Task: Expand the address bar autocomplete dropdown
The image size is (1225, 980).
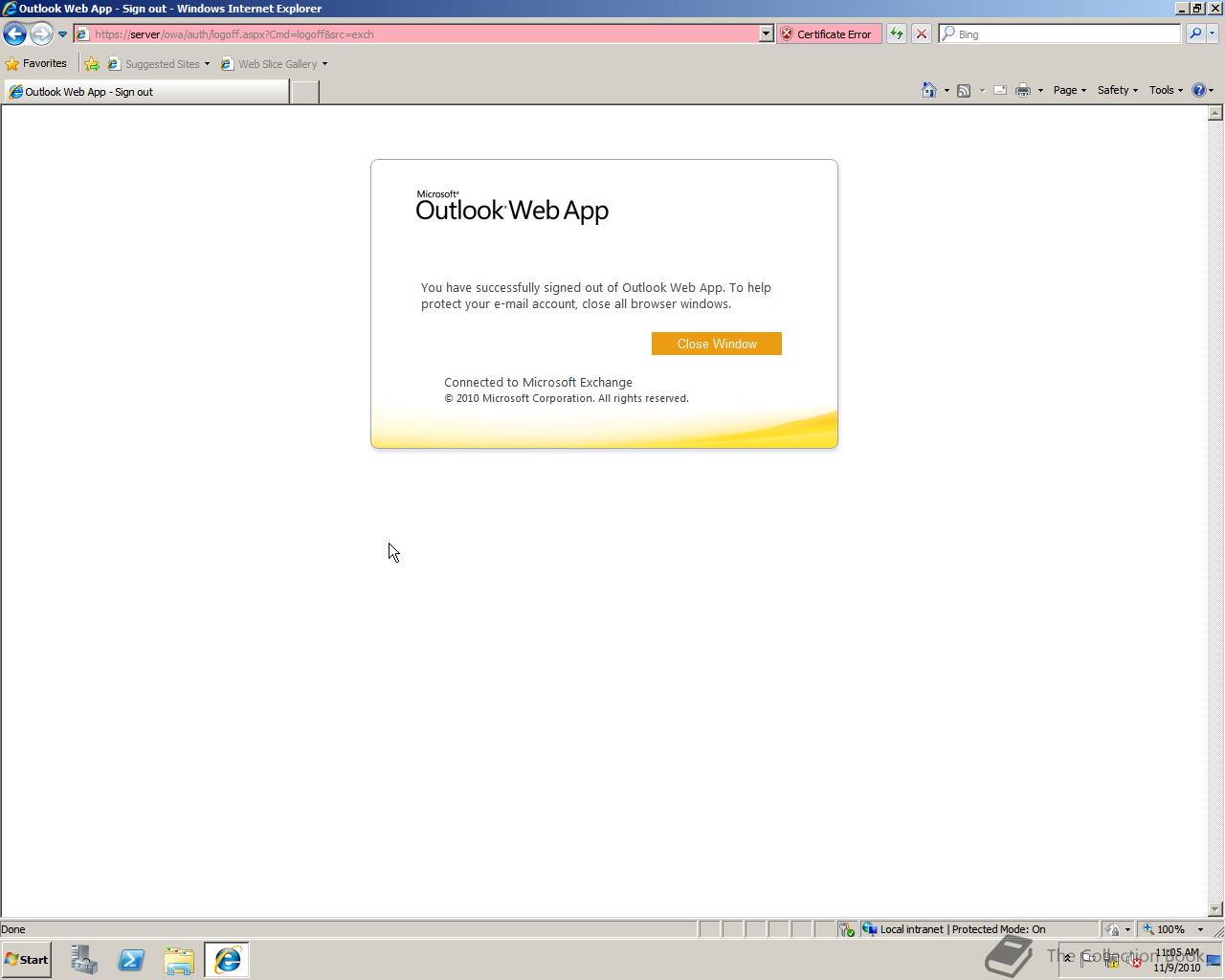Action: [766, 33]
